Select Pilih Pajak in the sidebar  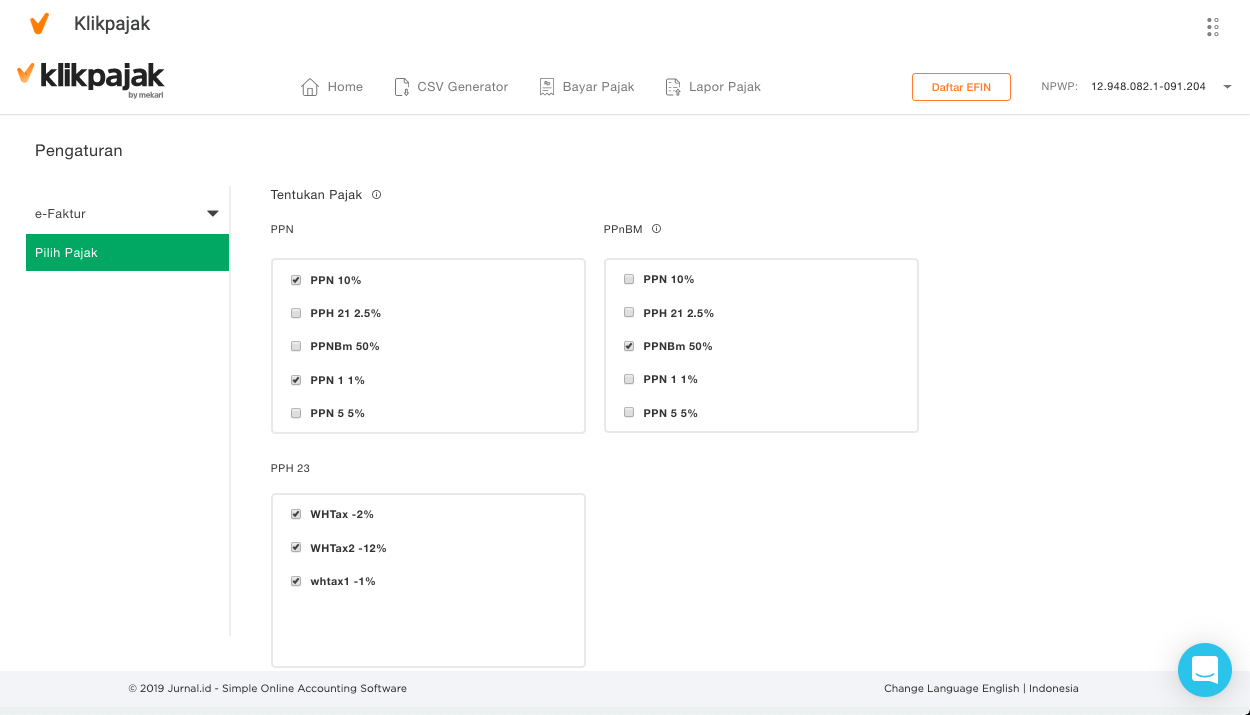127,253
